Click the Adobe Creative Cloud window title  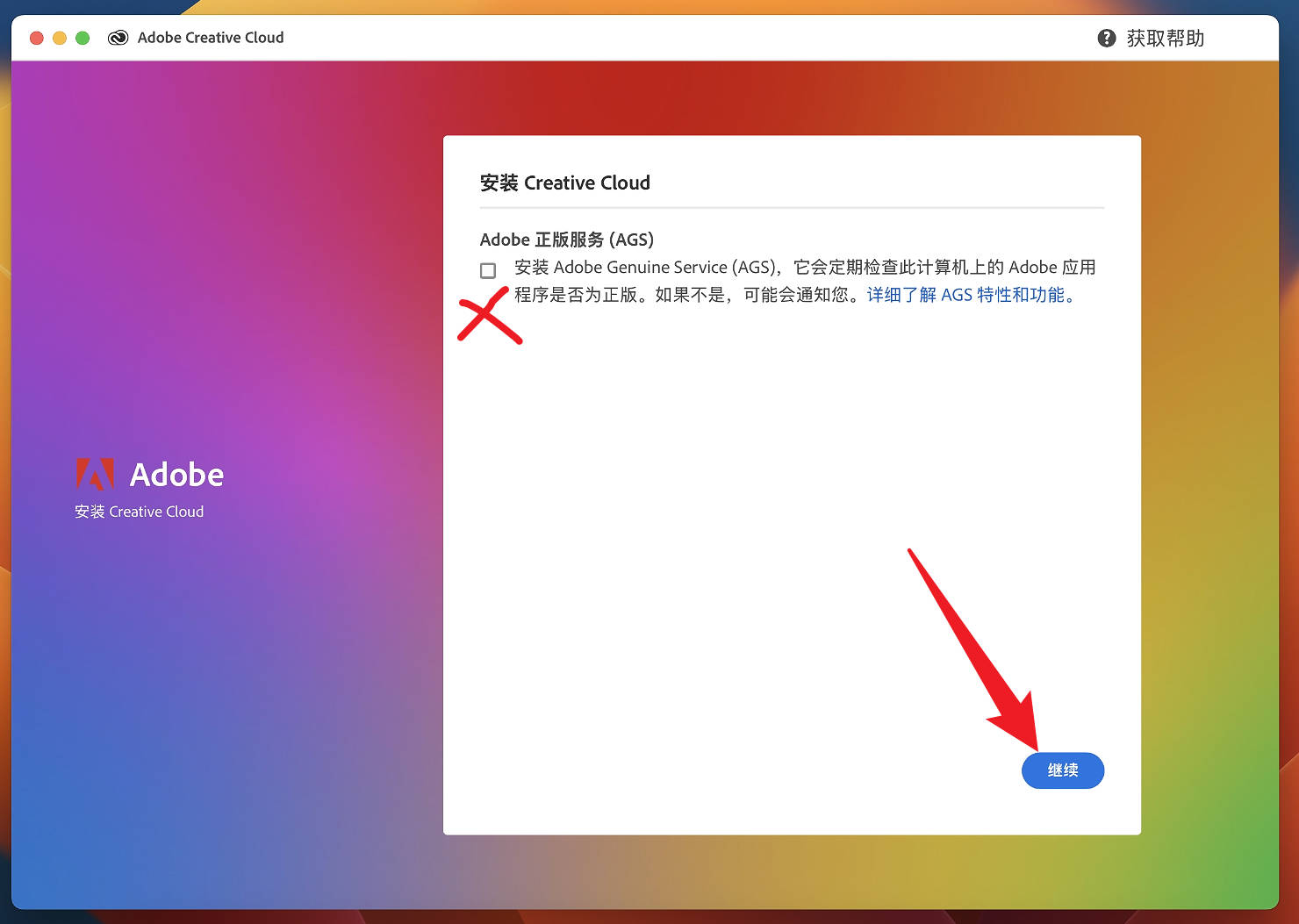pos(211,38)
